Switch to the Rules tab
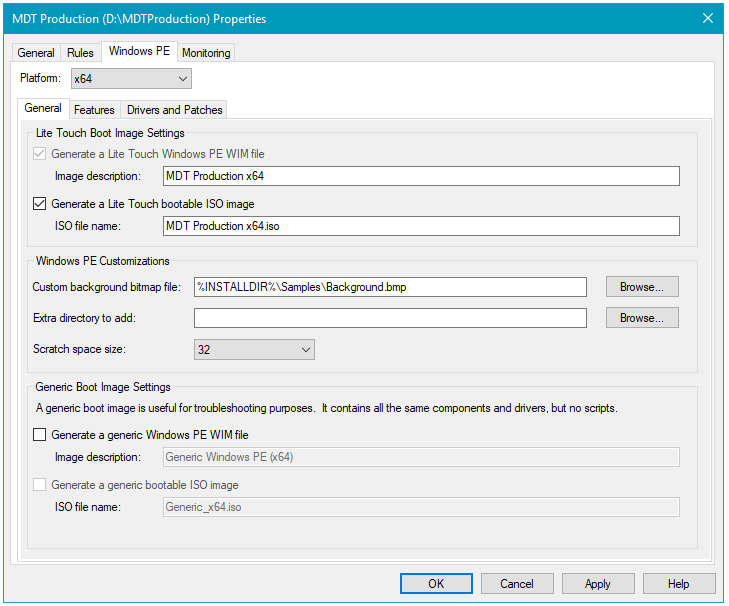 tap(81, 53)
